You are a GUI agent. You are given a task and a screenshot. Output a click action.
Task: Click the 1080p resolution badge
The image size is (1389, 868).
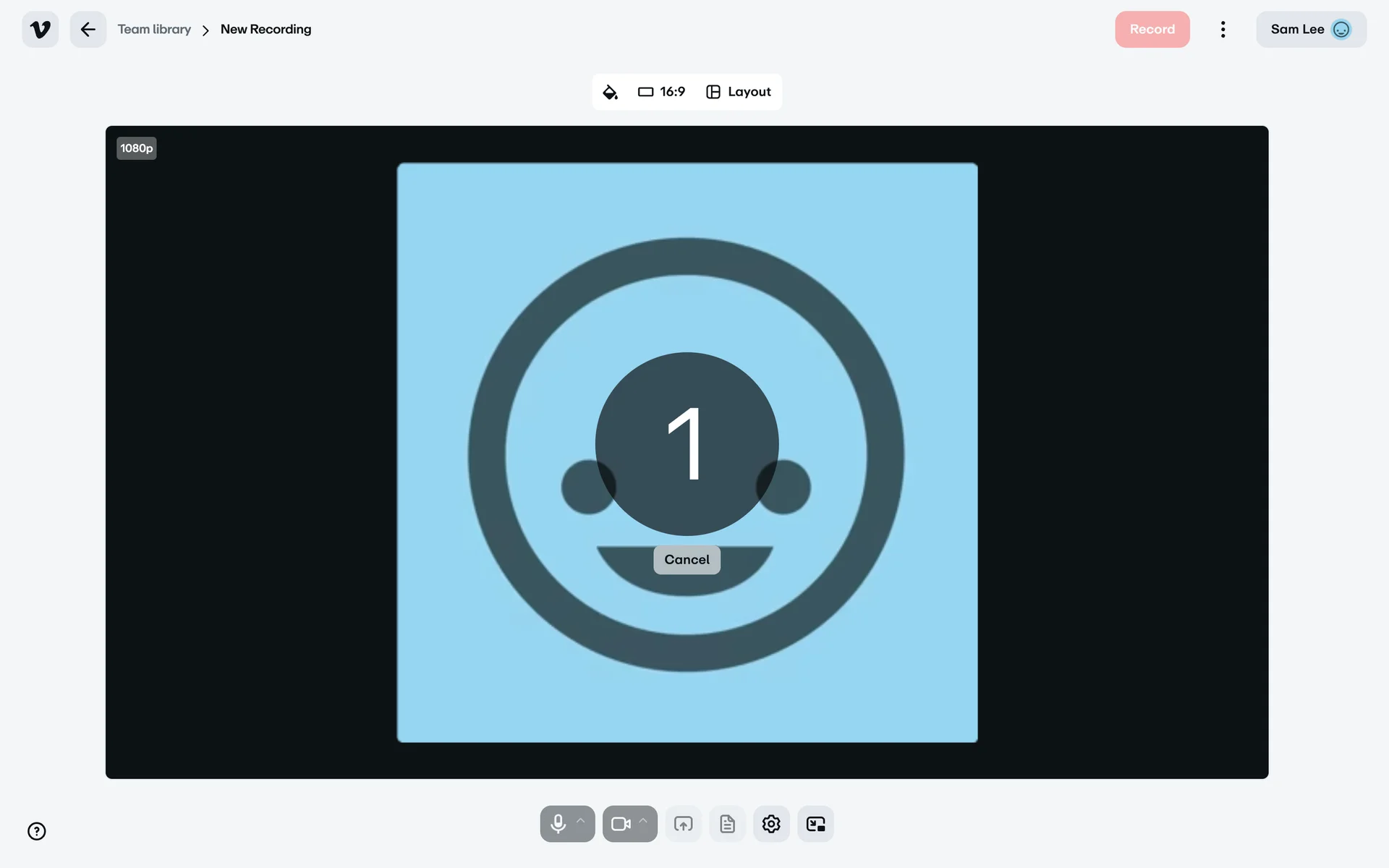137,148
